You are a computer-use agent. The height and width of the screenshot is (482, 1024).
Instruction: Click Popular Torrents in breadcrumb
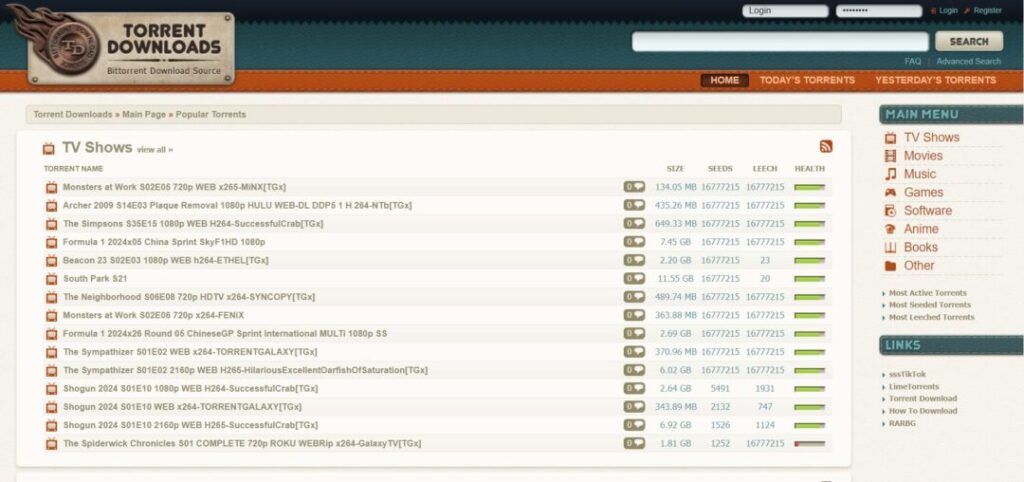210,114
